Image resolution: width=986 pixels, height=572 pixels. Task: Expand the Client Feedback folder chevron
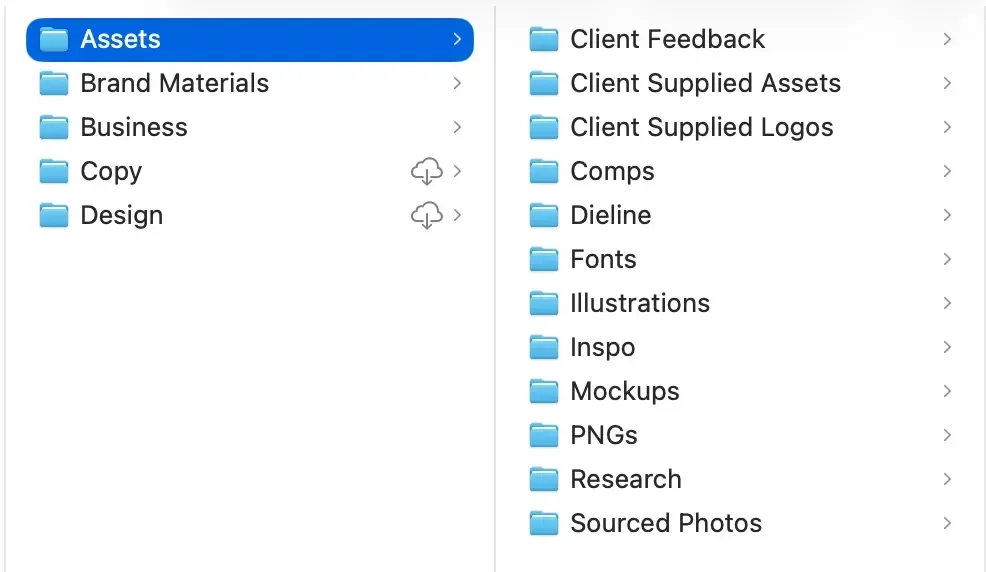(x=947, y=39)
